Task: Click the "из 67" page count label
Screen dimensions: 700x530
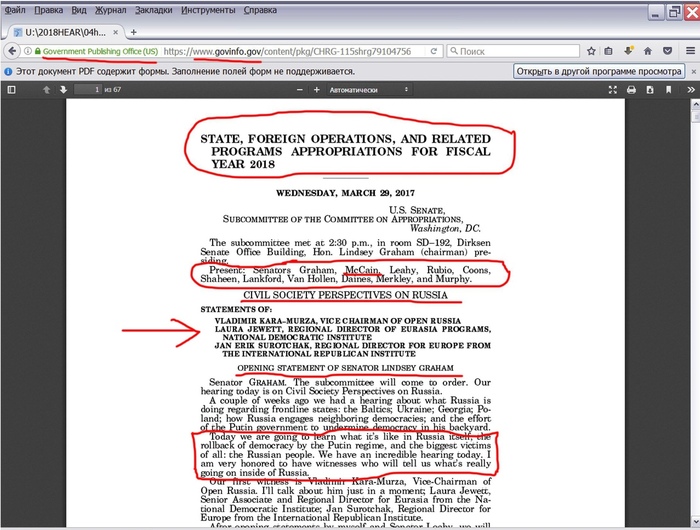Action: coord(112,90)
